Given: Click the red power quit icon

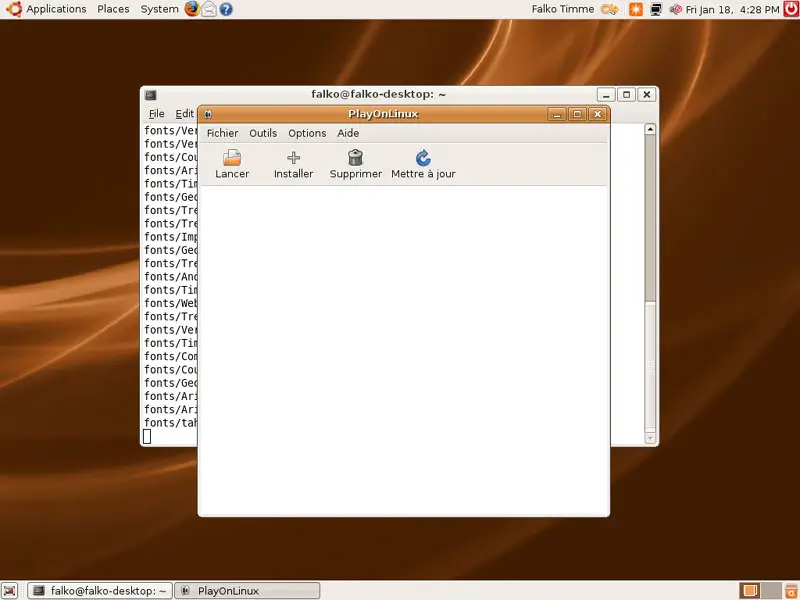Looking at the screenshot, I should point(791,9).
